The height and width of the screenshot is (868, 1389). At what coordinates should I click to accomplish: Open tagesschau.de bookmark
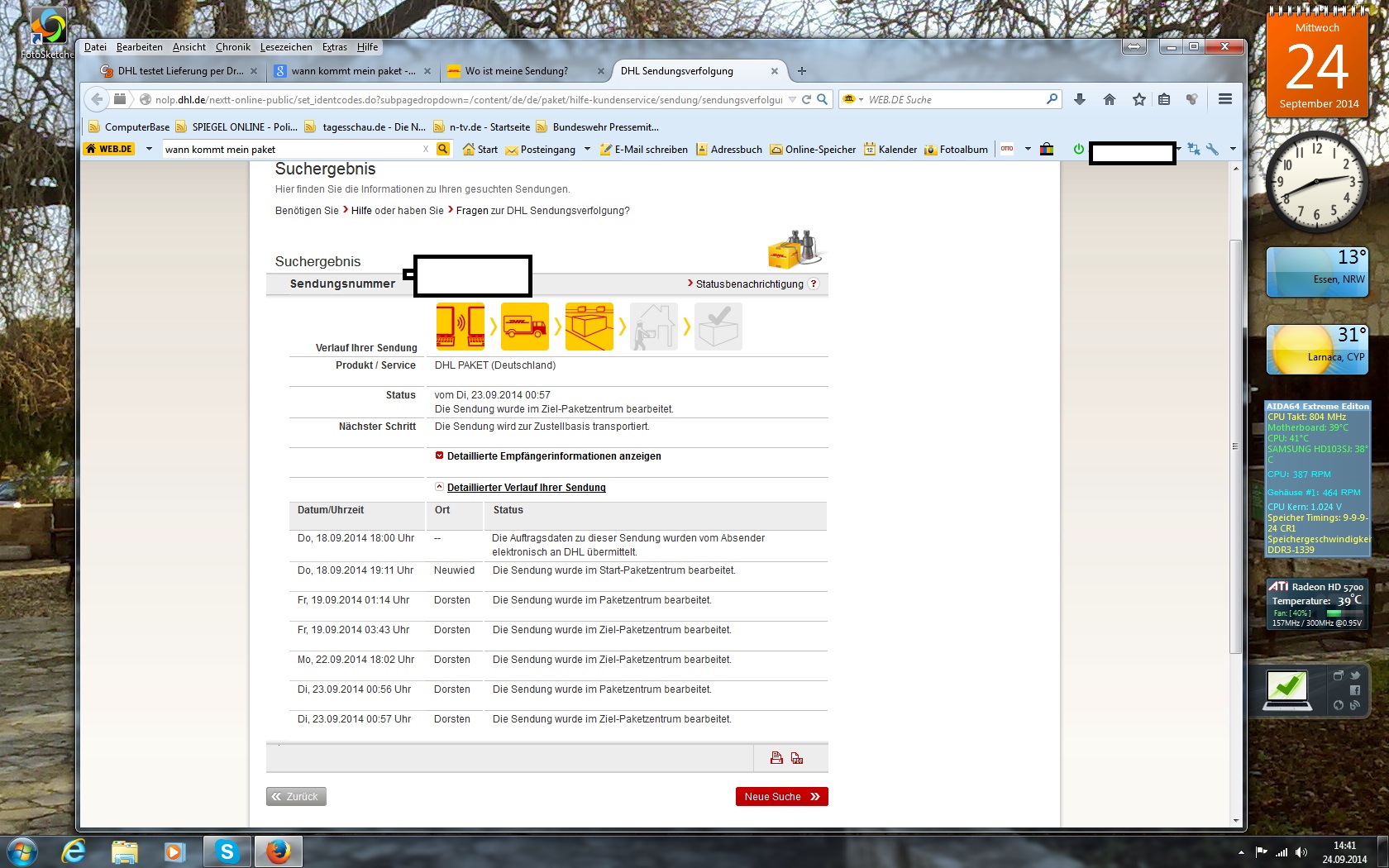click(365, 126)
